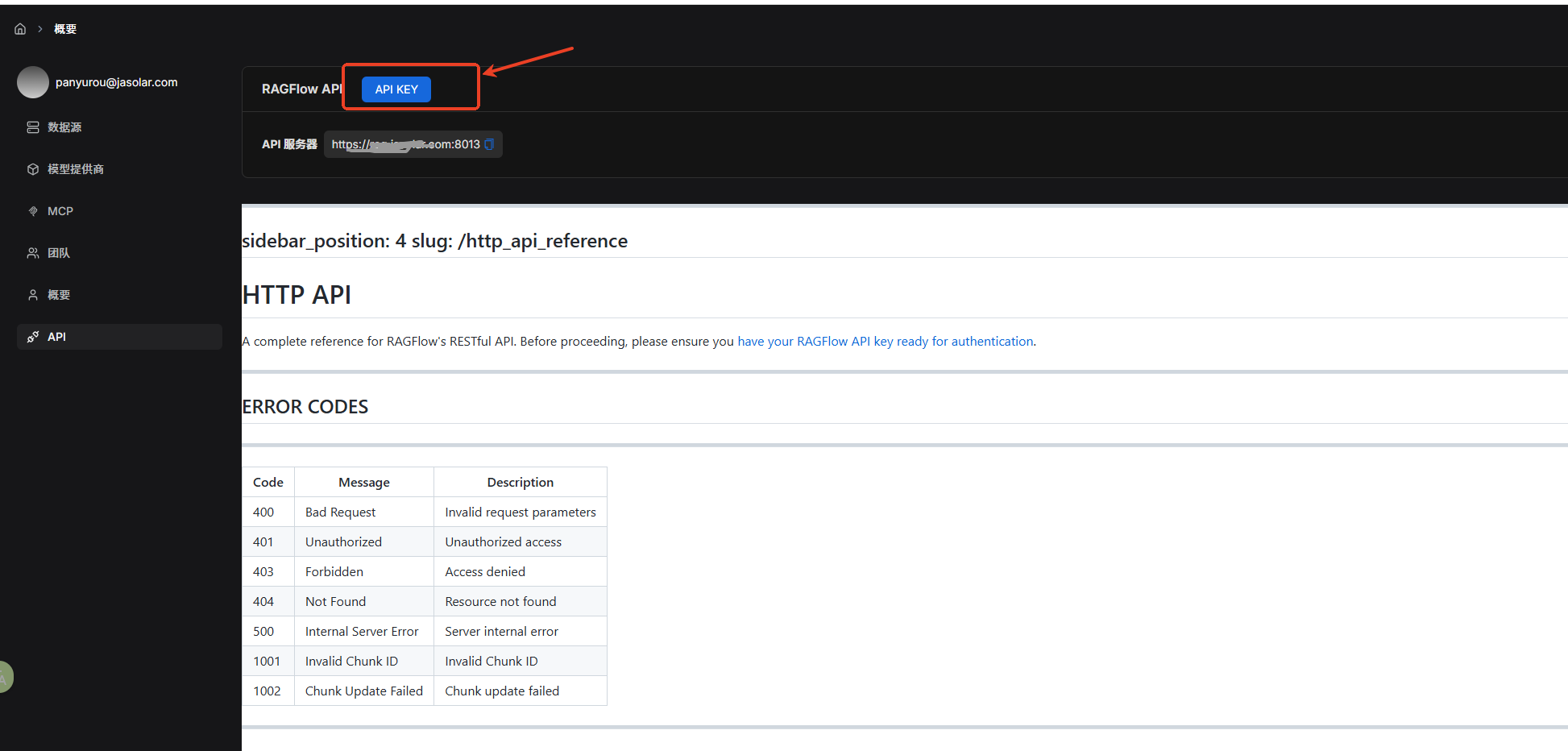1568x751 pixels.
Task: Click the green circular badge at left edge
Action: 4,677
